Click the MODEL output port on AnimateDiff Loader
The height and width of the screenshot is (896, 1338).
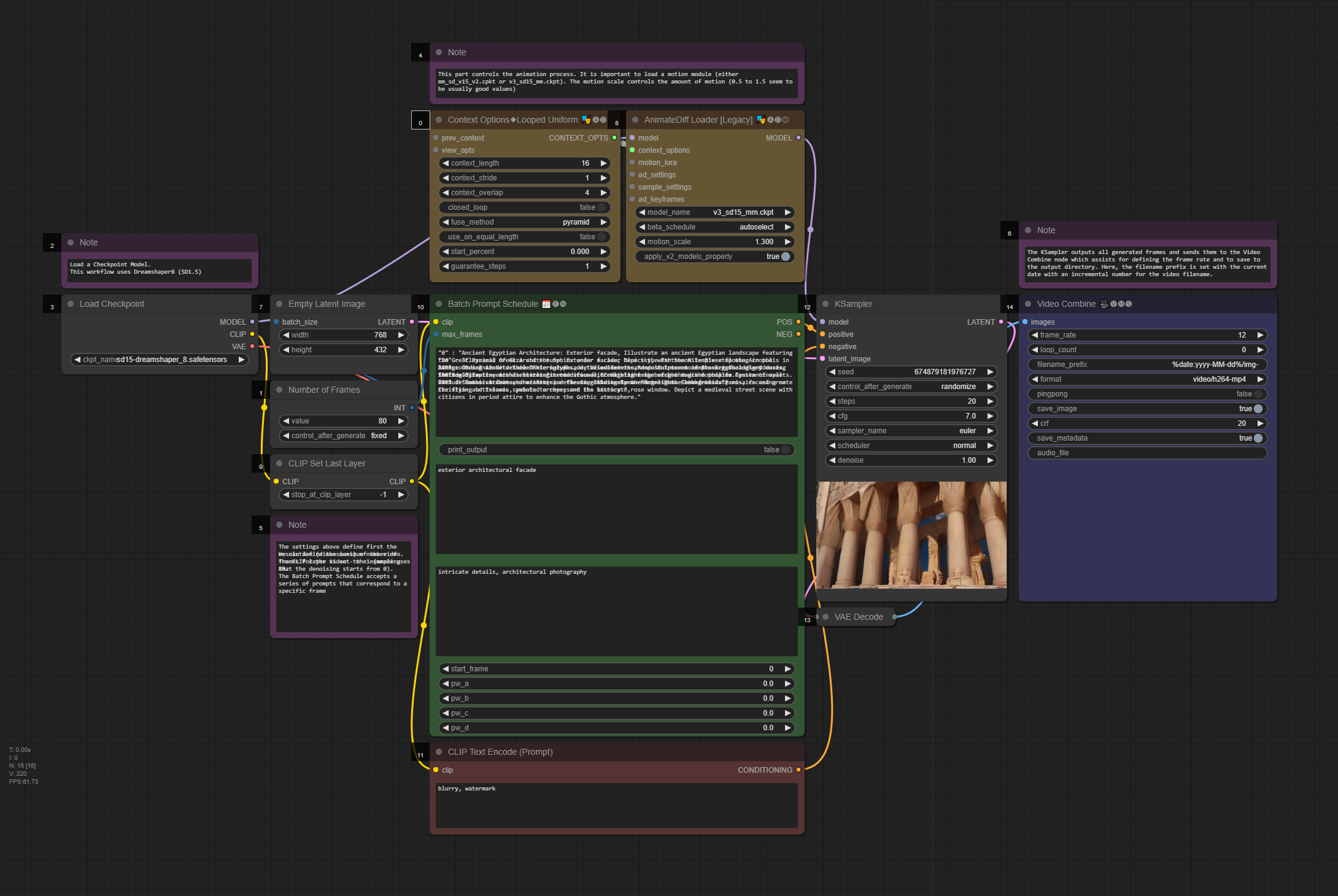click(x=799, y=137)
